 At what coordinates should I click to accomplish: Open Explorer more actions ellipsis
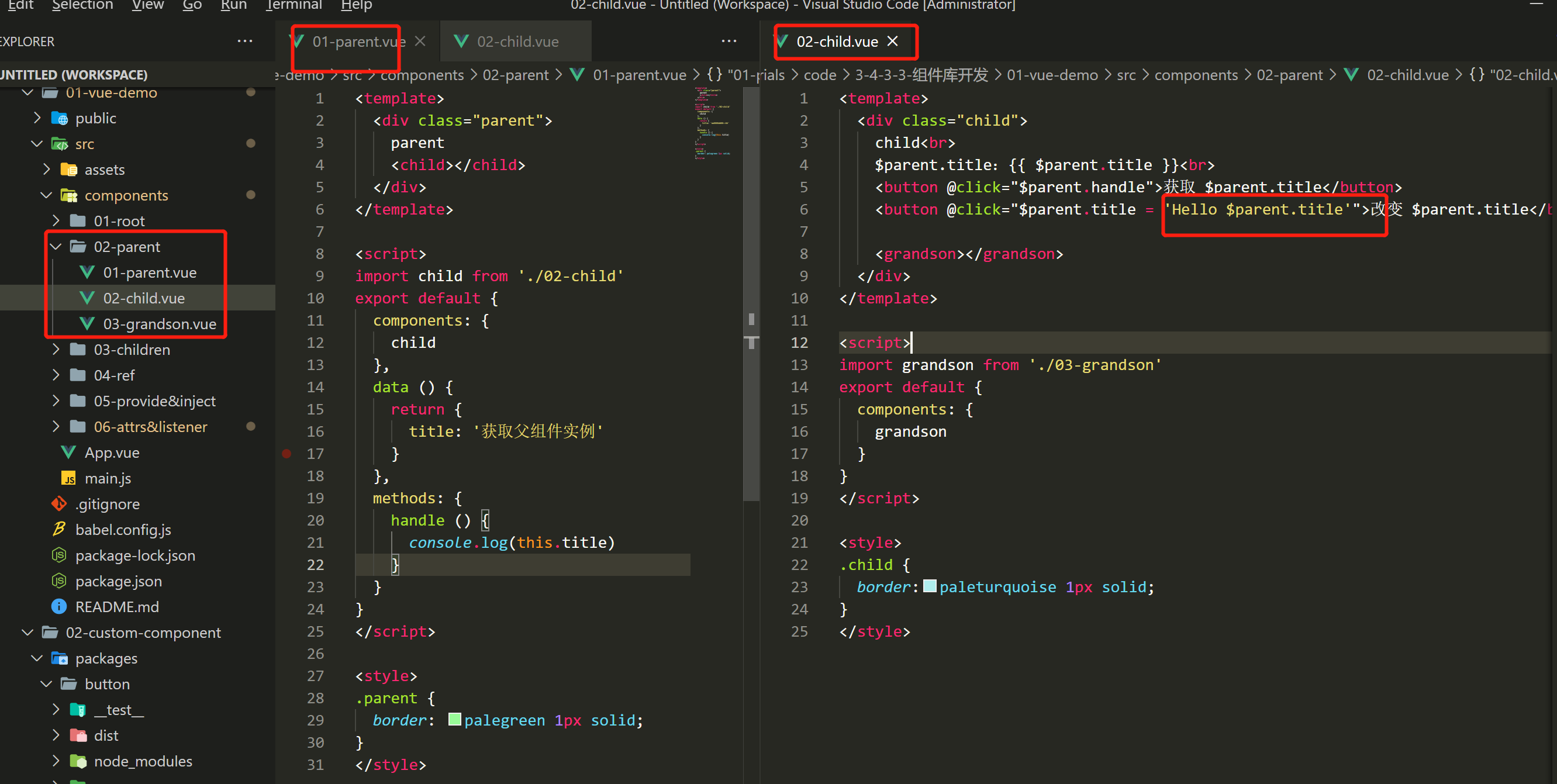click(245, 41)
